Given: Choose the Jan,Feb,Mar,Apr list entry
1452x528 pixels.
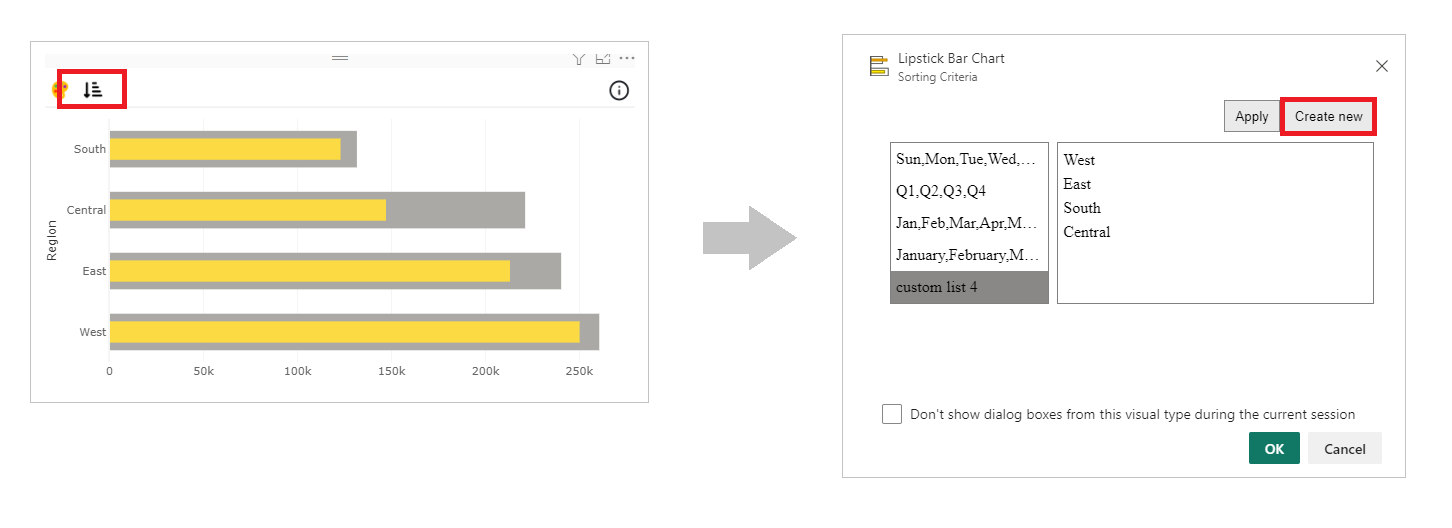Looking at the screenshot, I should tap(969, 223).
